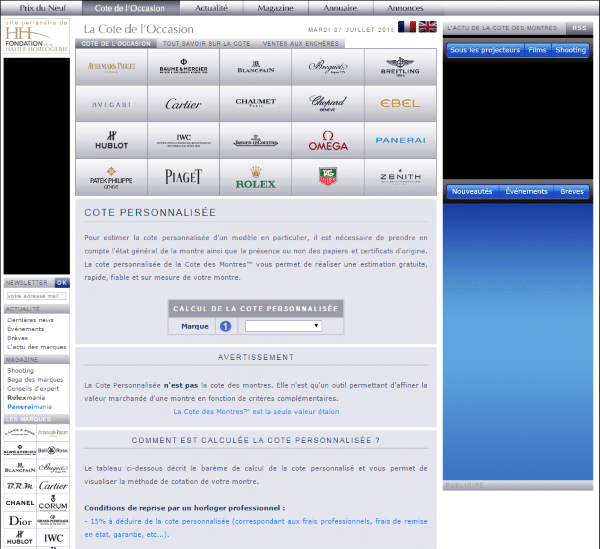The image size is (600, 549).
Task: Show the Événements tab in right panel
Action: (x=526, y=191)
